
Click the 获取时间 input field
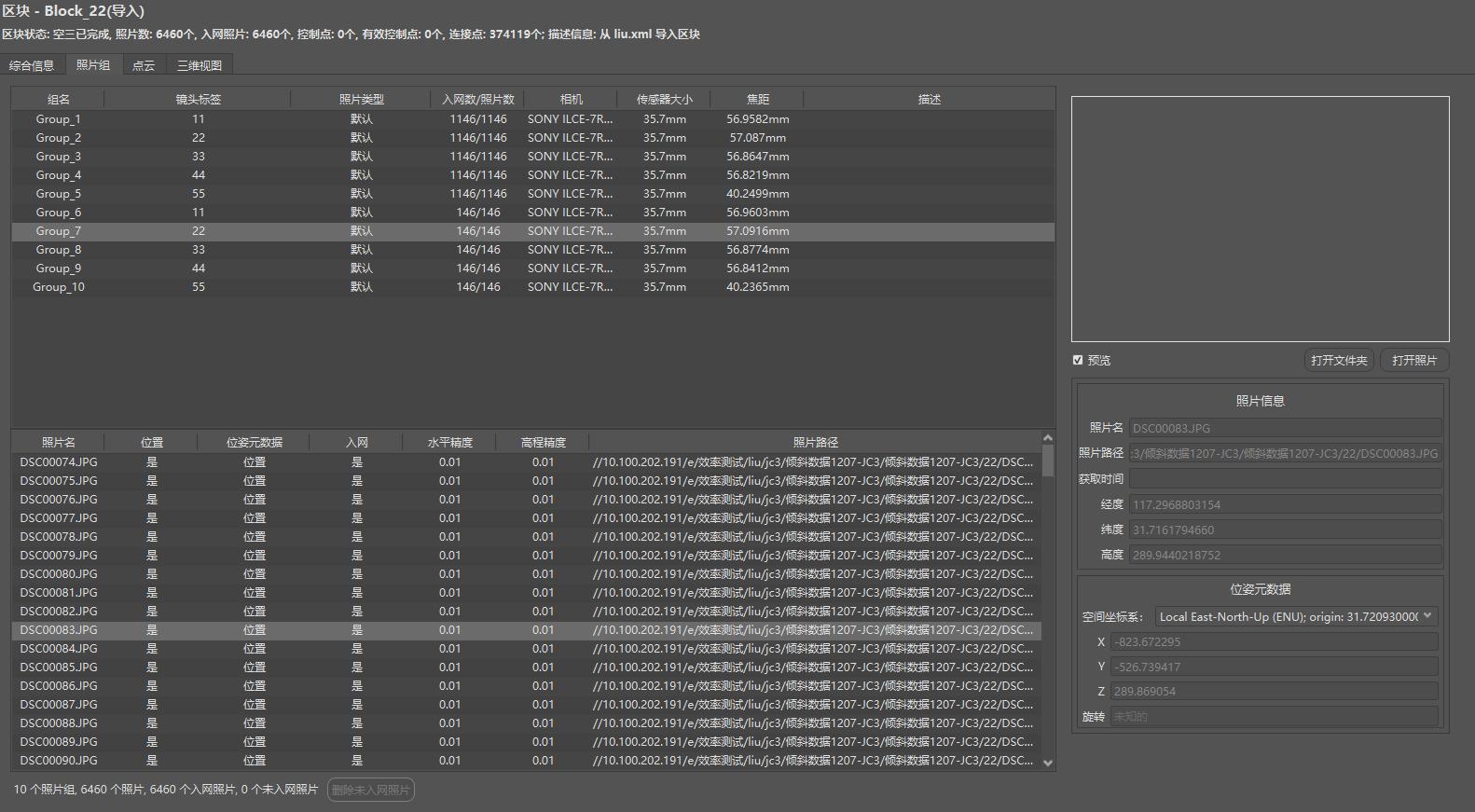[1286, 478]
